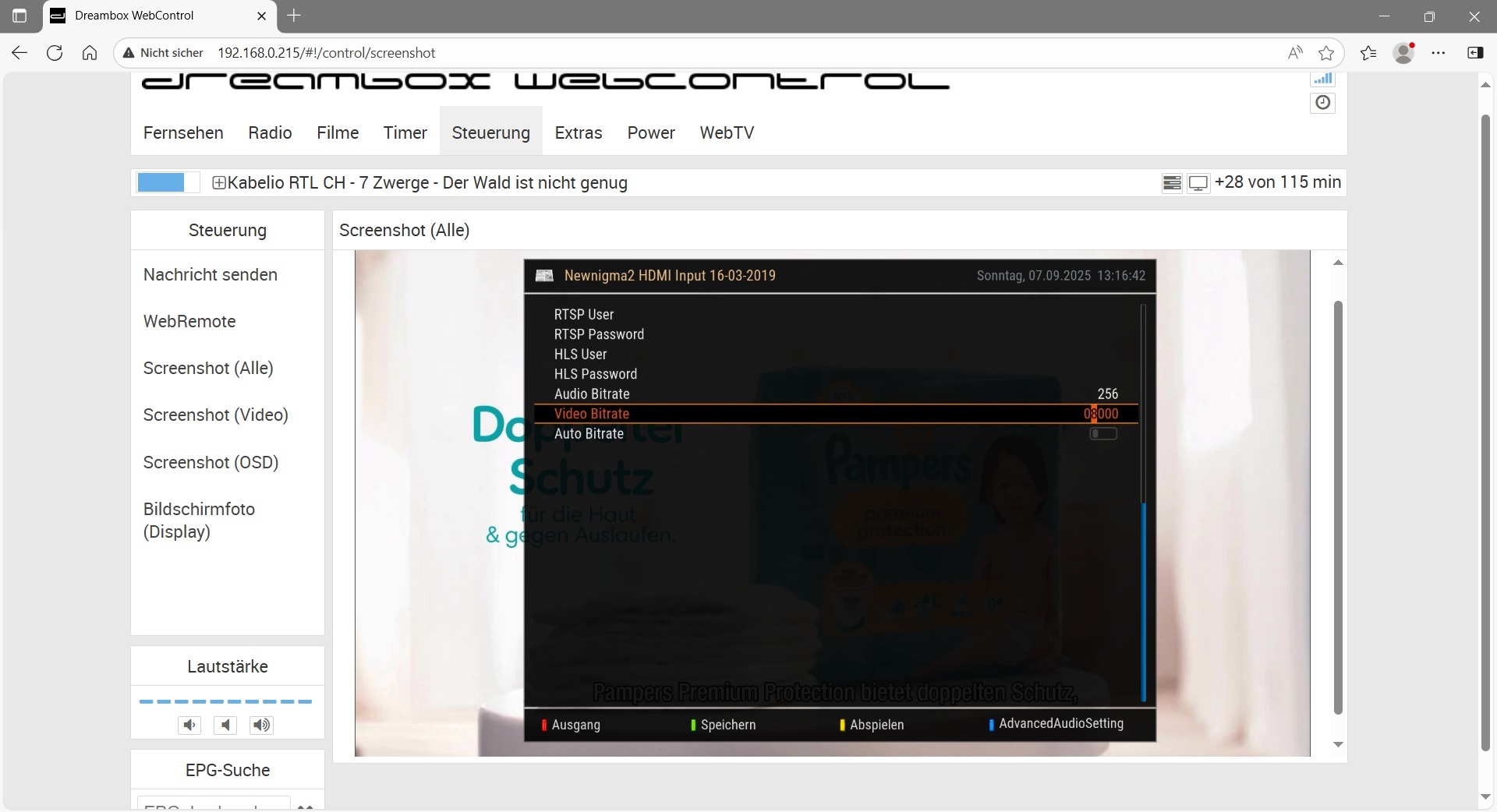Open a new browser tab
This screenshot has width=1497, height=812.
(x=294, y=16)
